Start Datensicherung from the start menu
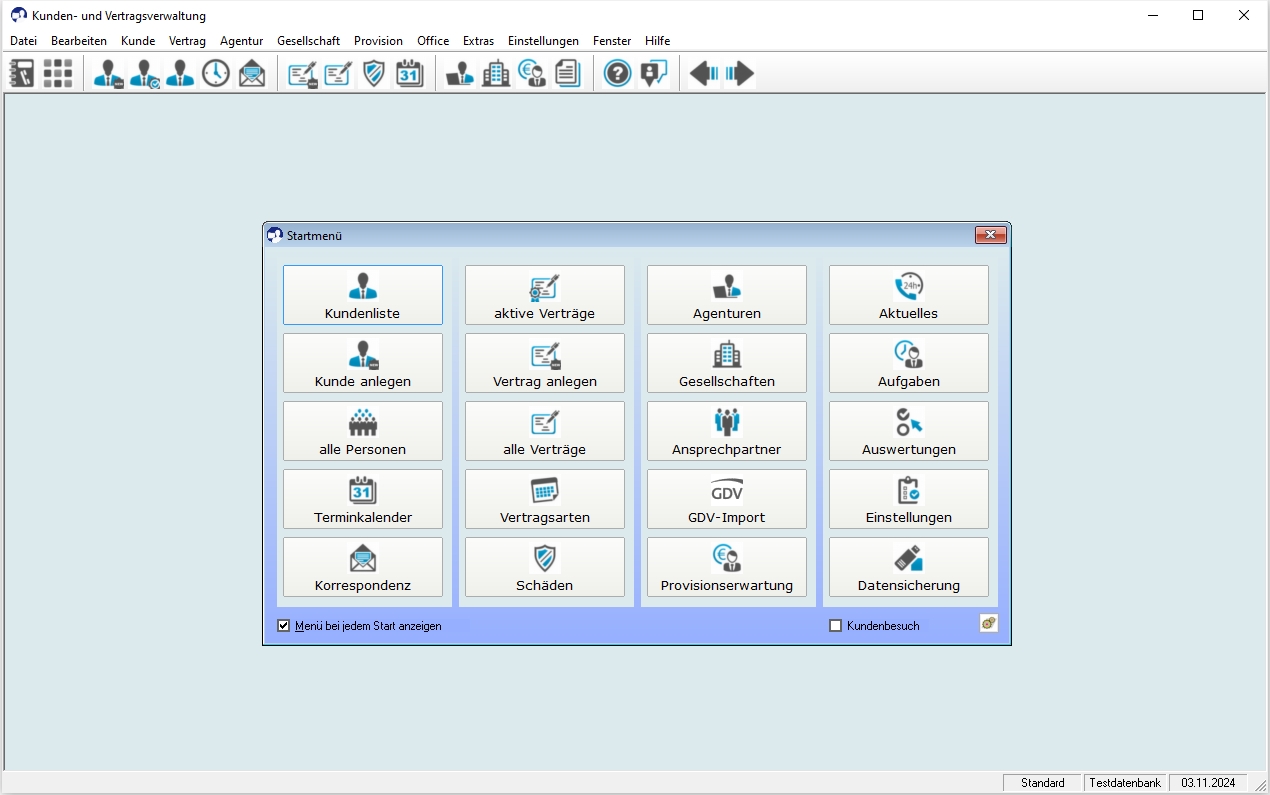 908,567
